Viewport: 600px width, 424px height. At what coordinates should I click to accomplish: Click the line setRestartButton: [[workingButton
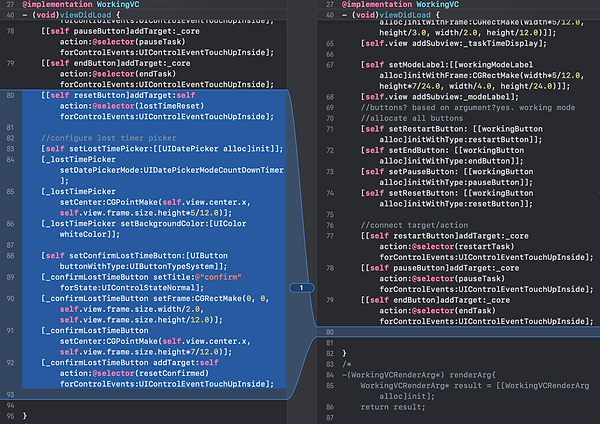(x=452, y=129)
